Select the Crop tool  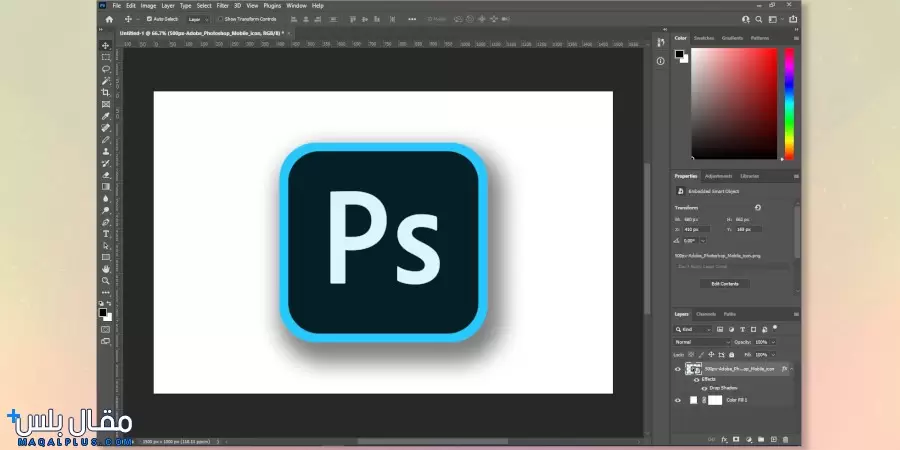[x=106, y=92]
